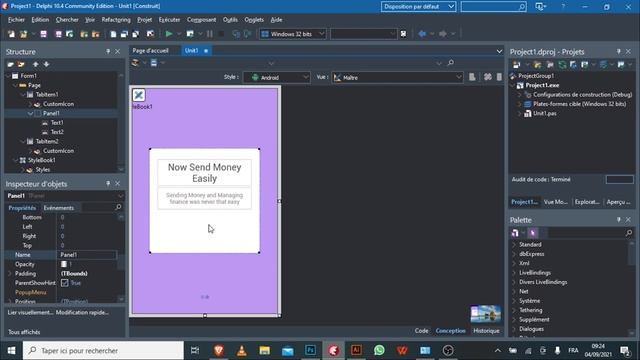Screen dimensions: 640x360
Task: Switch to the Historique tab
Action: [487, 331]
